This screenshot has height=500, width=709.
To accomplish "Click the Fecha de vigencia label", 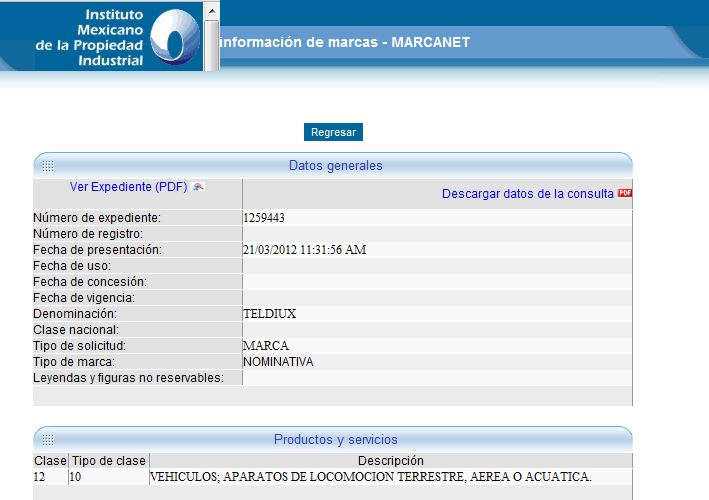I will point(84,298).
